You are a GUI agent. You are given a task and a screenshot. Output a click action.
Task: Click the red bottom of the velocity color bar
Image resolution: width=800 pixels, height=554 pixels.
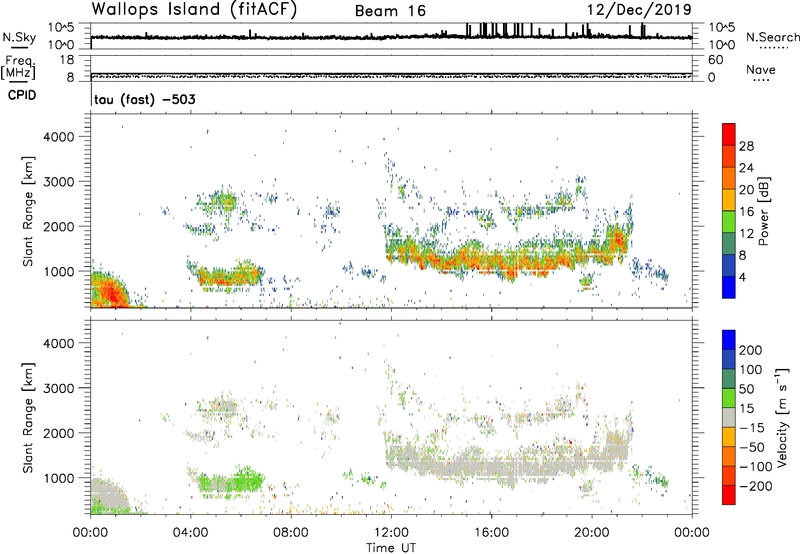(729, 495)
